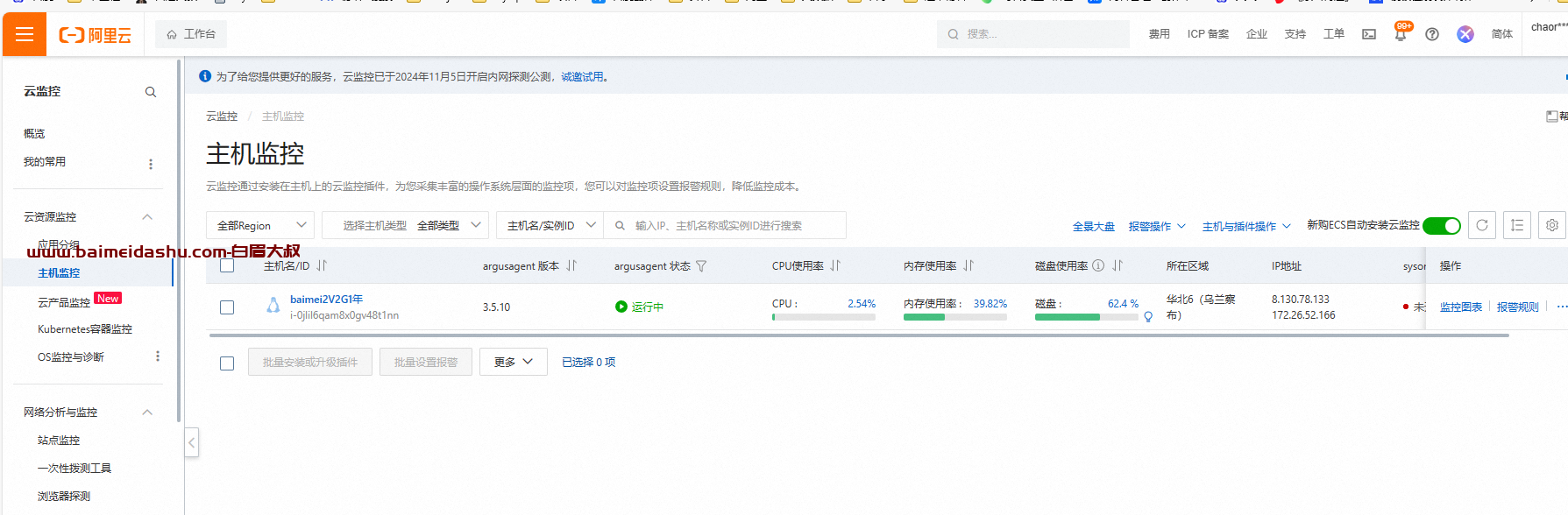The width and height of the screenshot is (1568, 515).
Task: Open the 全部Region dropdown
Action: click(x=260, y=225)
